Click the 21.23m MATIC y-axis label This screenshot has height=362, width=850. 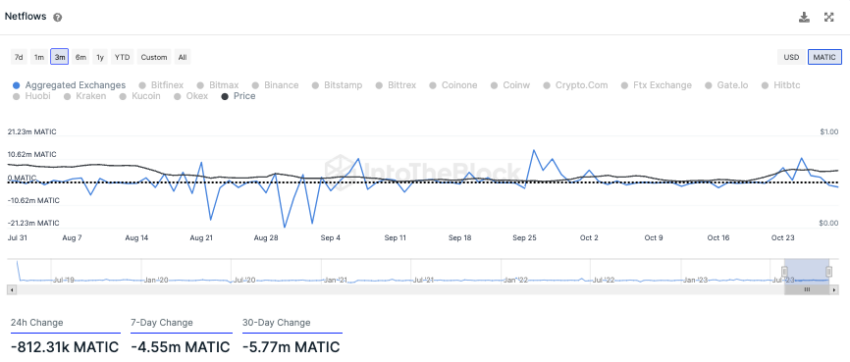tap(32, 132)
